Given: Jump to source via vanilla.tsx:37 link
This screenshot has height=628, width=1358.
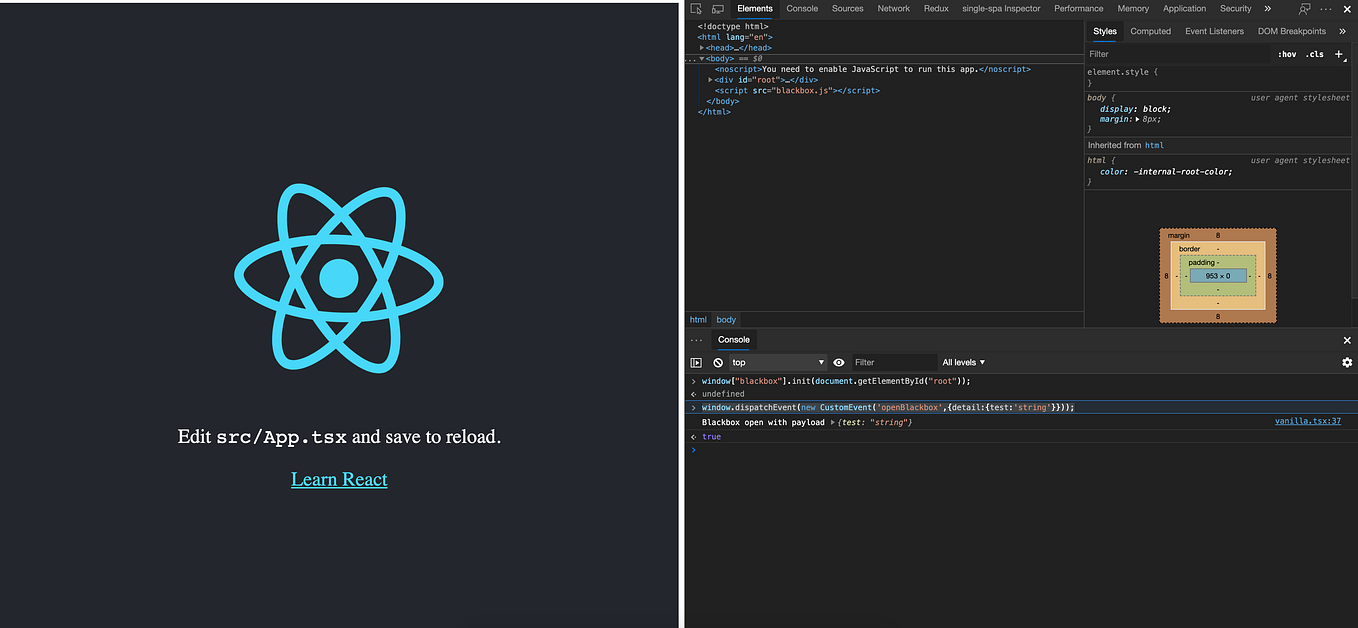Looking at the screenshot, I should (x=1307, y=421).
